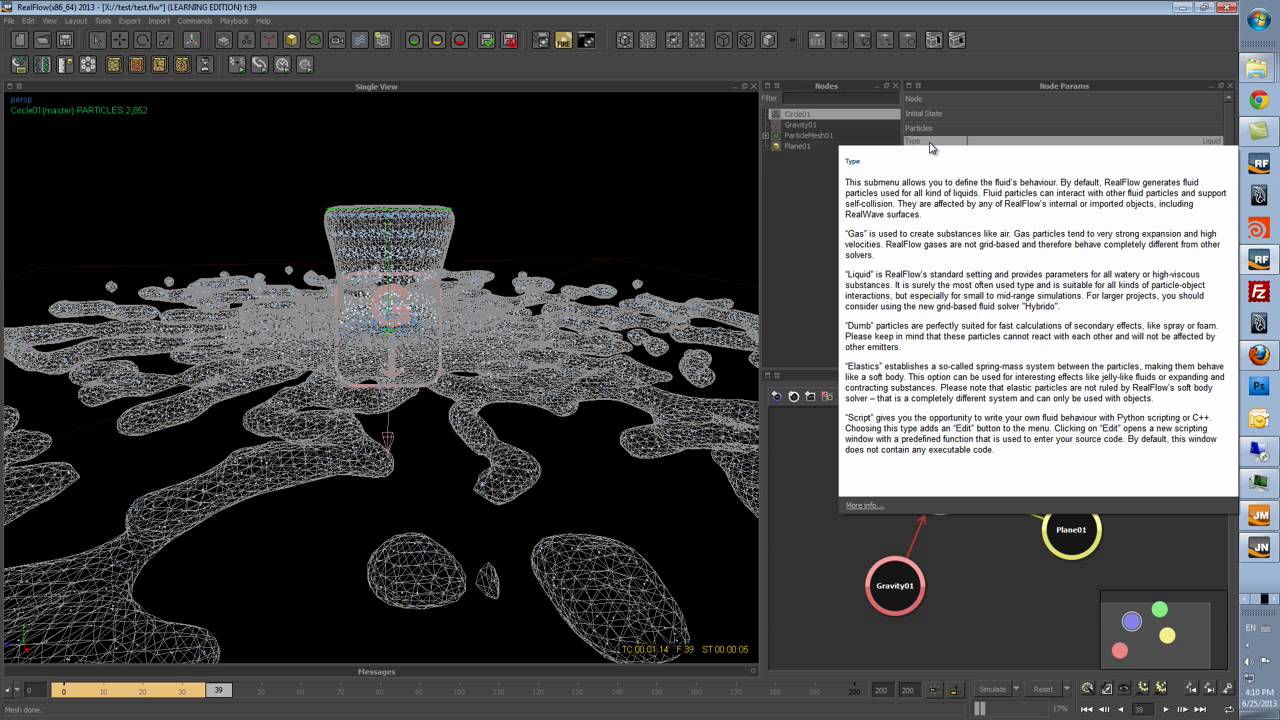The width and height of the screenshot is (1280, 720).
Task: Click the New project toolbar icon
Action: tap(20, 40)
